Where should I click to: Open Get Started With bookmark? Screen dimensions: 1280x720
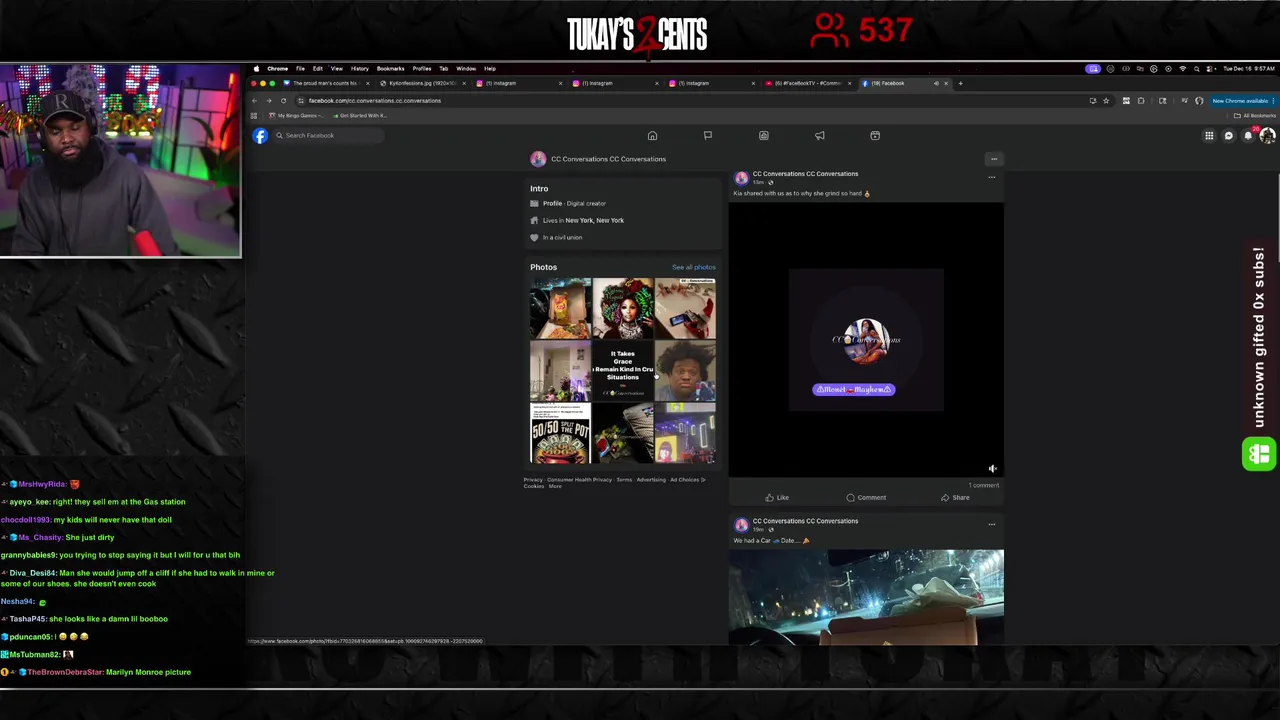pos(359,115)
